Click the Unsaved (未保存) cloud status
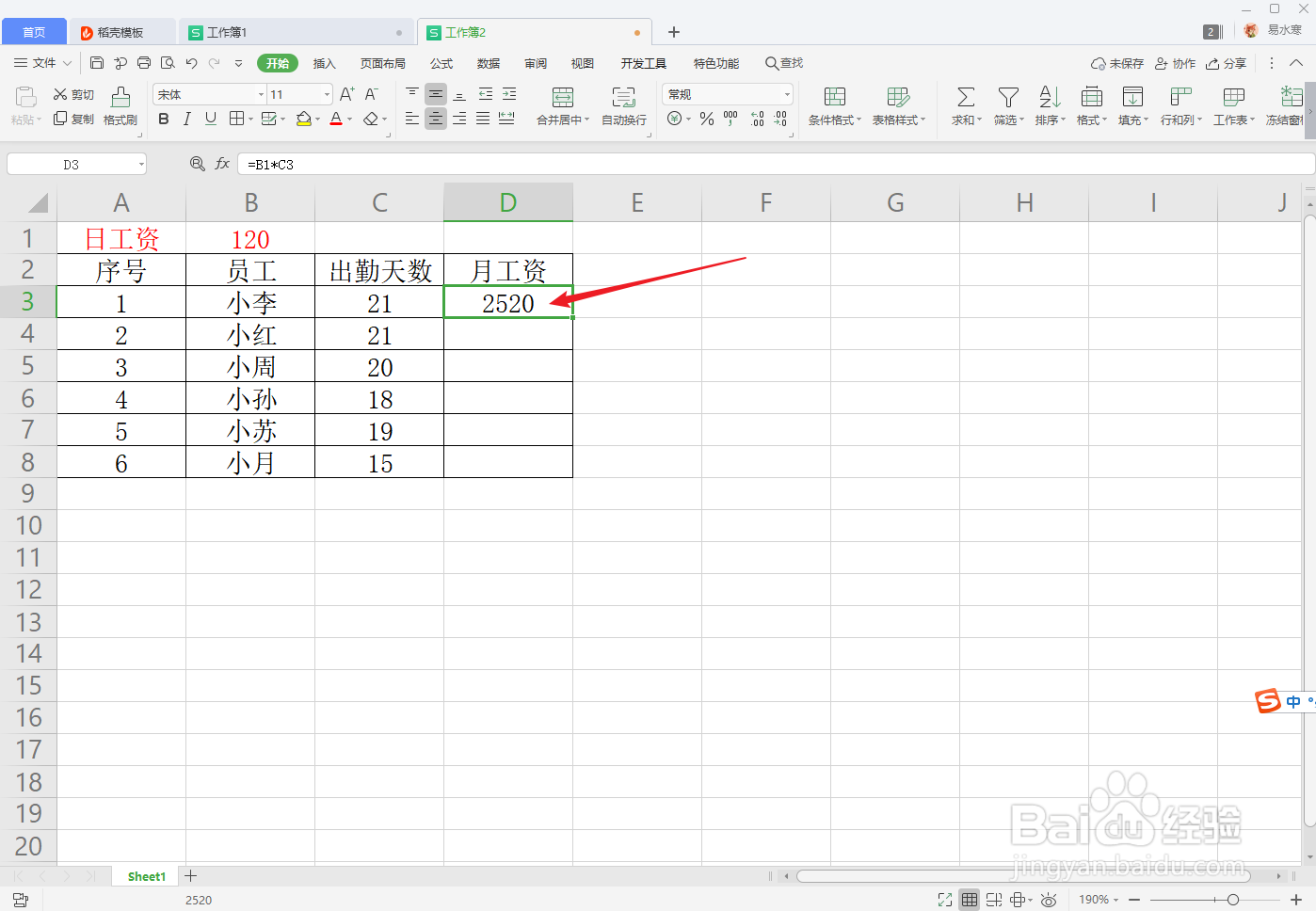The width and height of the screenshot is (1316, 911). click(x=1117, y=63)
